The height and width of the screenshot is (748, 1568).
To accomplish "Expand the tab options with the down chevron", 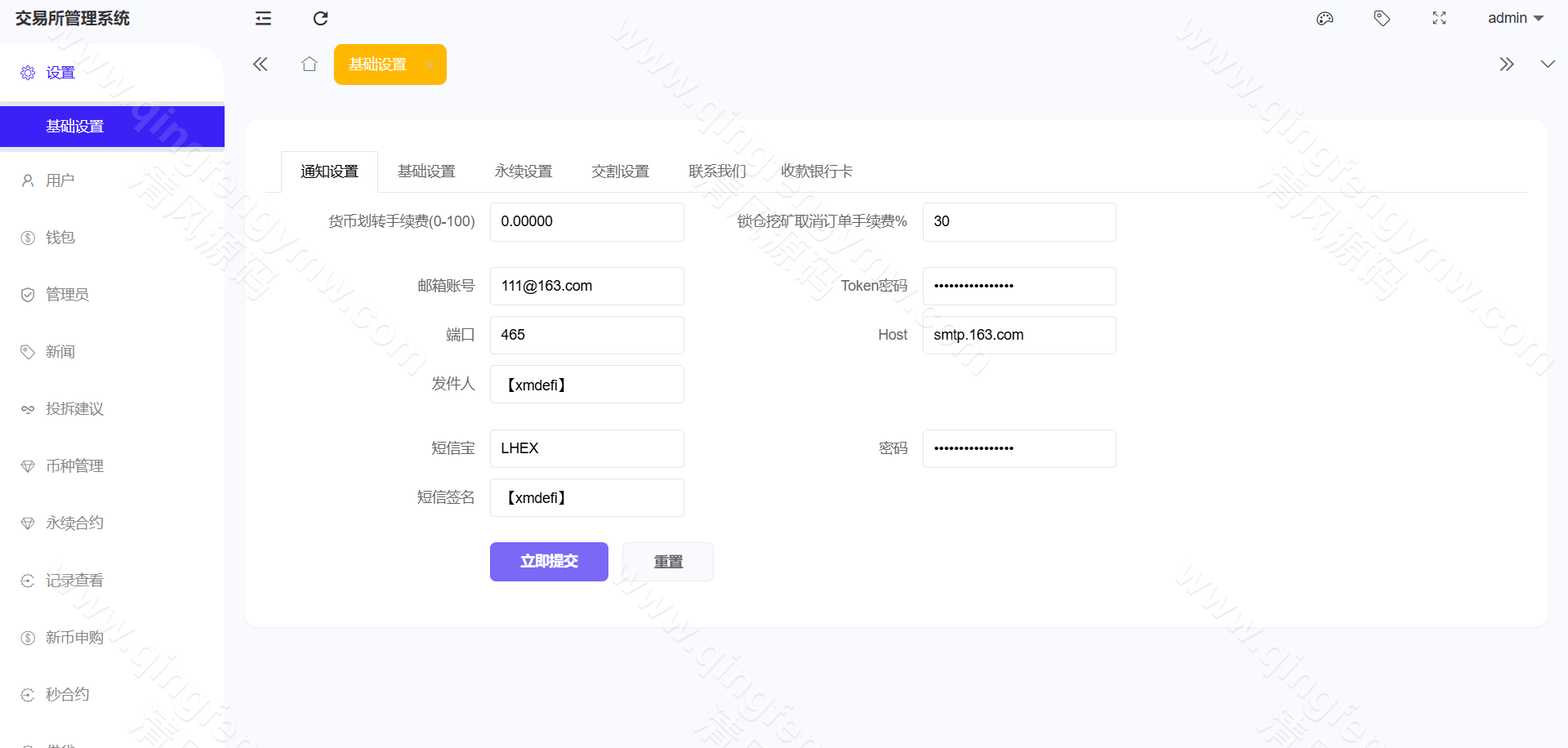I will click(1548, 64).
